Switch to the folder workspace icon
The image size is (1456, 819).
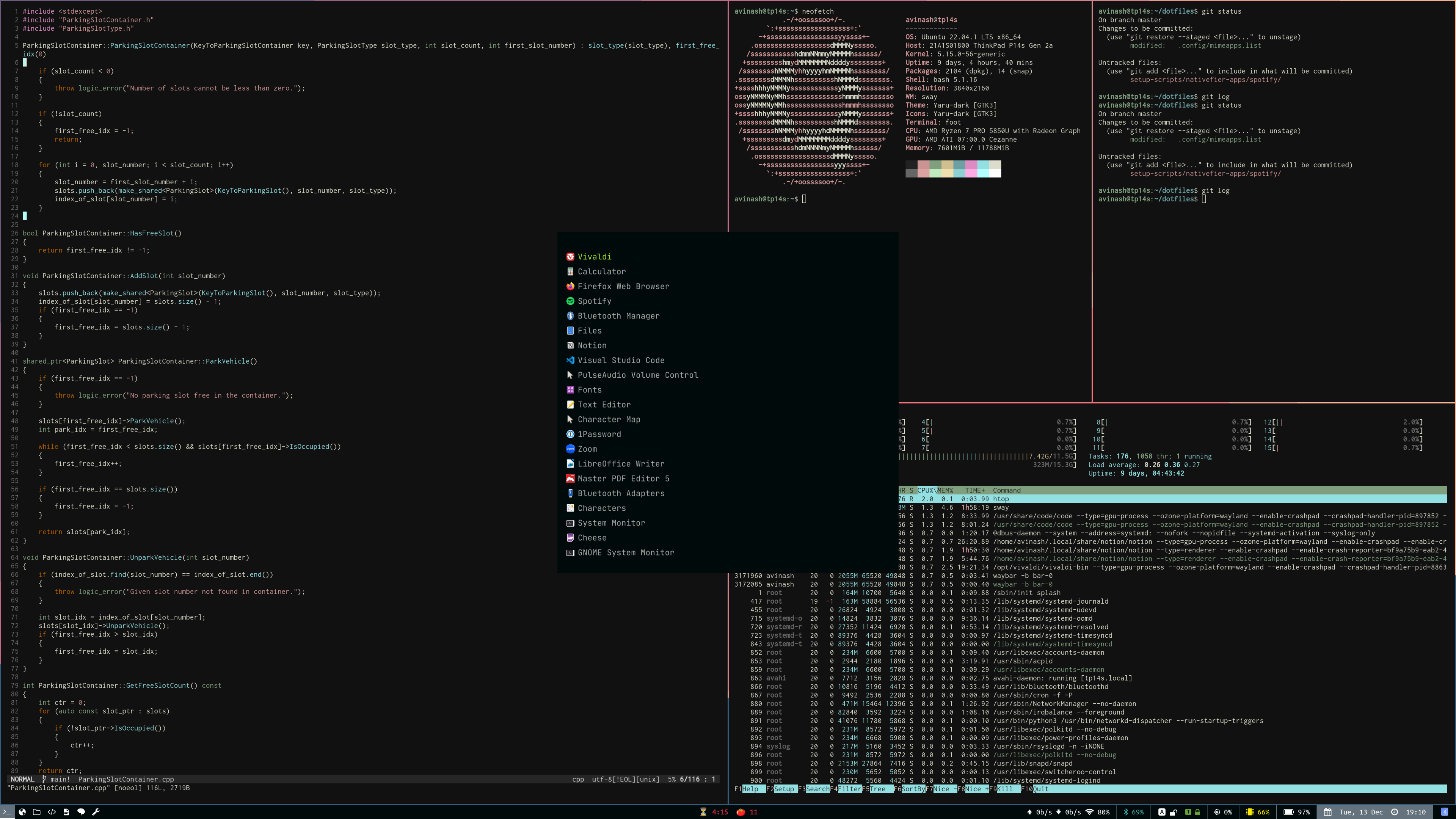[37, 812]
